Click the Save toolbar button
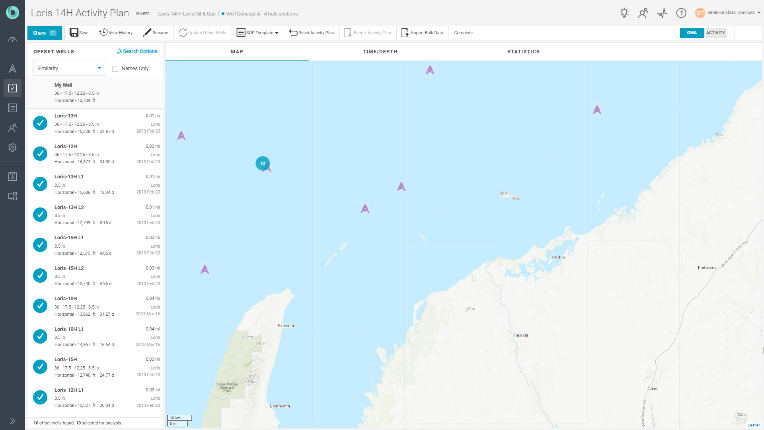The image size is (764, 430). (79, 33)
